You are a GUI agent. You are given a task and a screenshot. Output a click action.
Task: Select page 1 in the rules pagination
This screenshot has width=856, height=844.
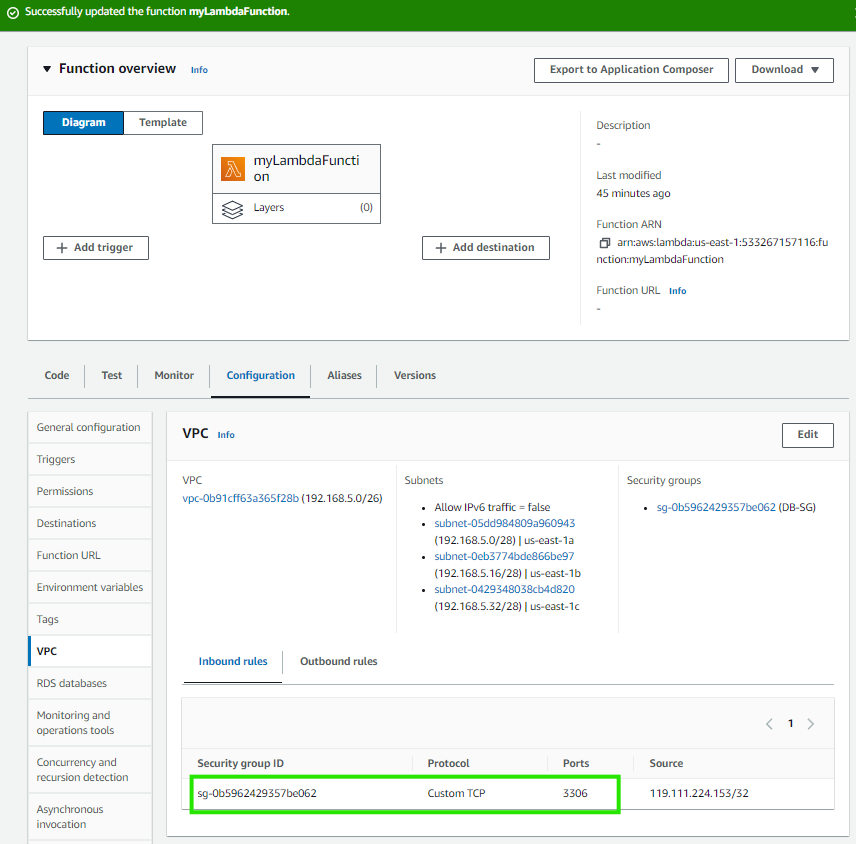790,723
